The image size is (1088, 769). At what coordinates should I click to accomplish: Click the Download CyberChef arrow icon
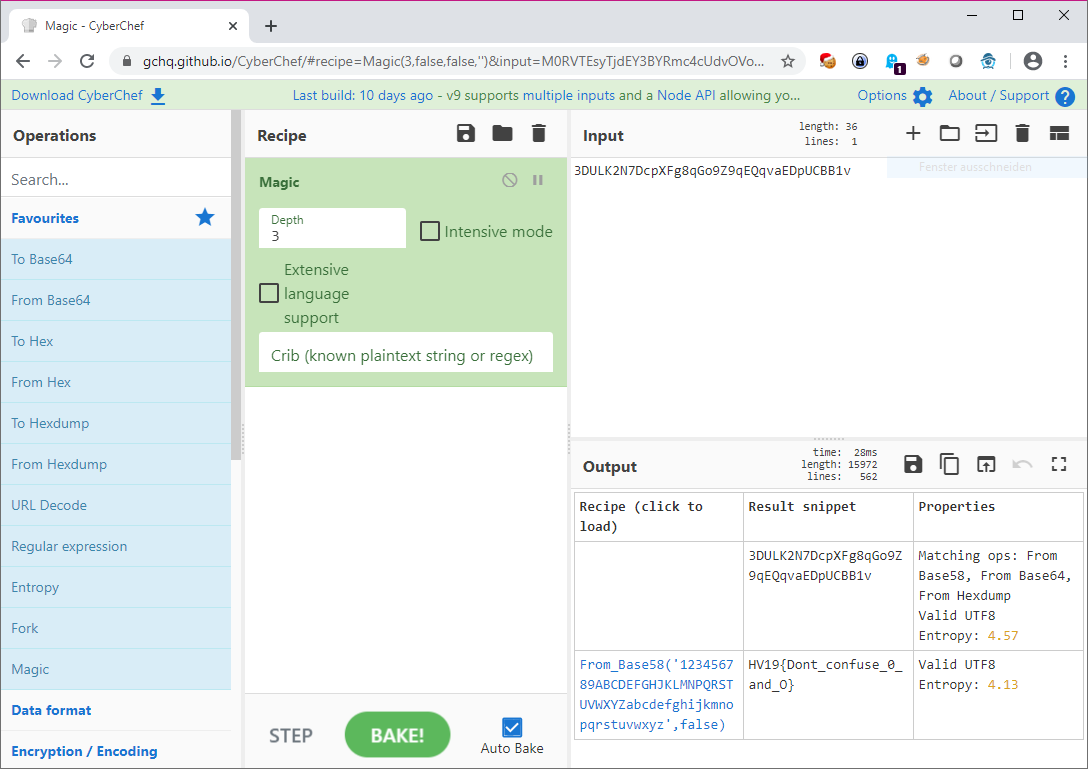158,96
